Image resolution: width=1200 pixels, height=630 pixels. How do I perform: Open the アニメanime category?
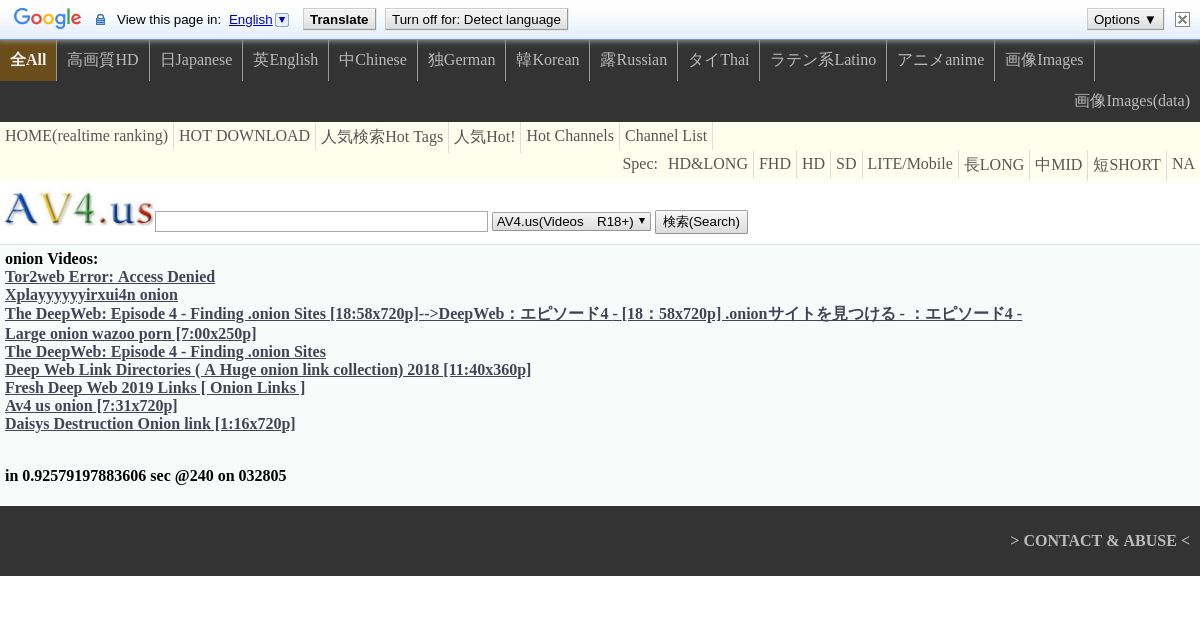click(941, 60)
